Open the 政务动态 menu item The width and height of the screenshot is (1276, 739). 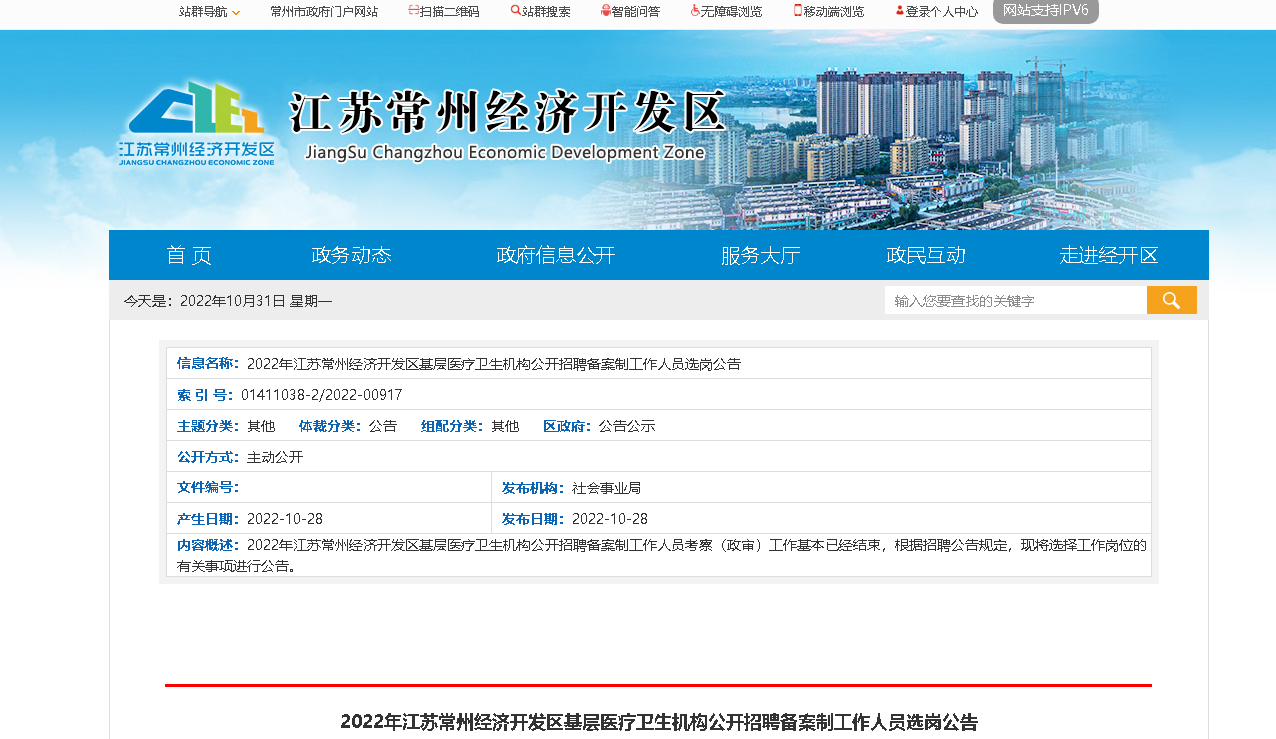coord(351,255)
